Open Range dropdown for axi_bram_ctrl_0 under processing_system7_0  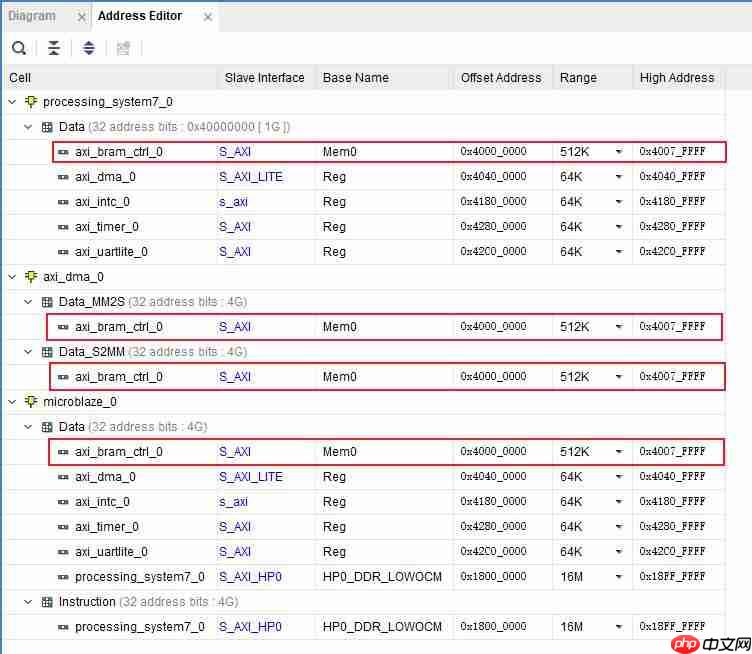(619, 152)
